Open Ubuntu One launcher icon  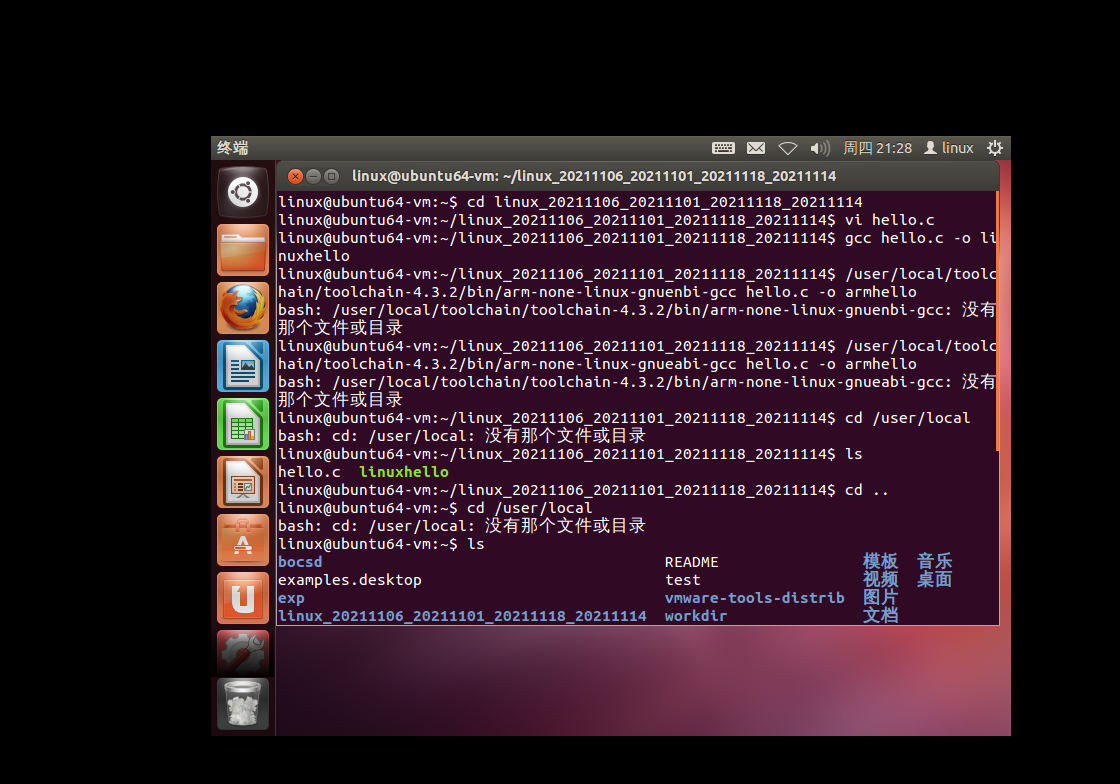(243, 598)
